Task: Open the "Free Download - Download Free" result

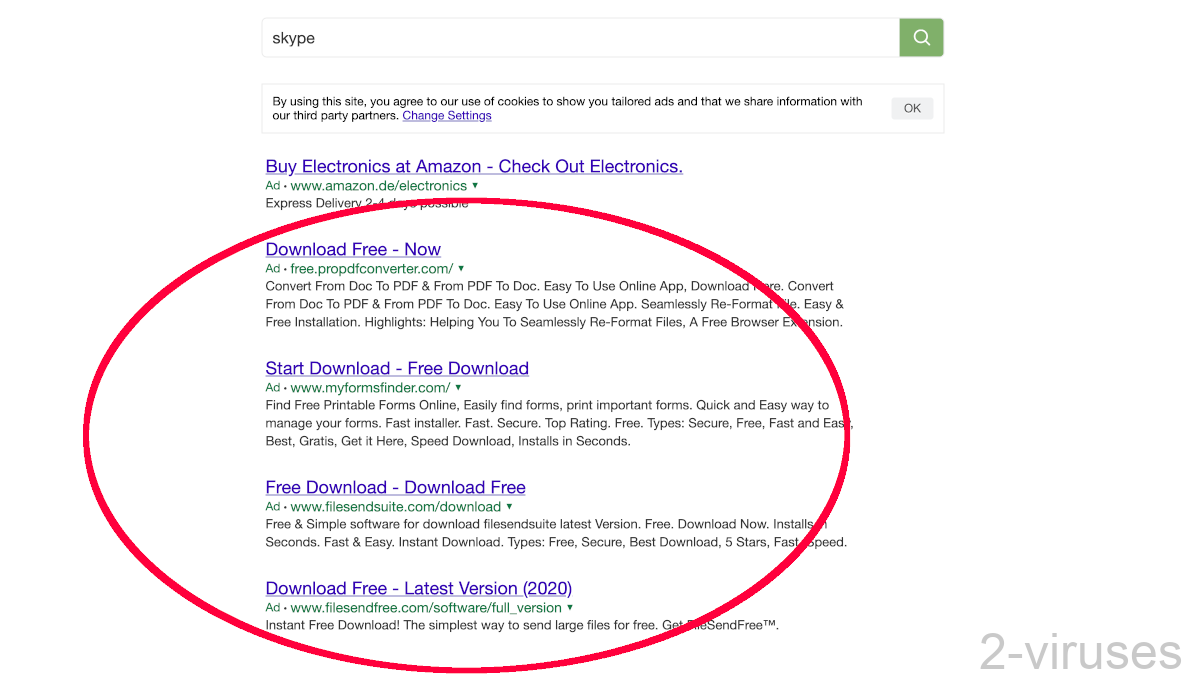Action: click(x=395, y=487)
